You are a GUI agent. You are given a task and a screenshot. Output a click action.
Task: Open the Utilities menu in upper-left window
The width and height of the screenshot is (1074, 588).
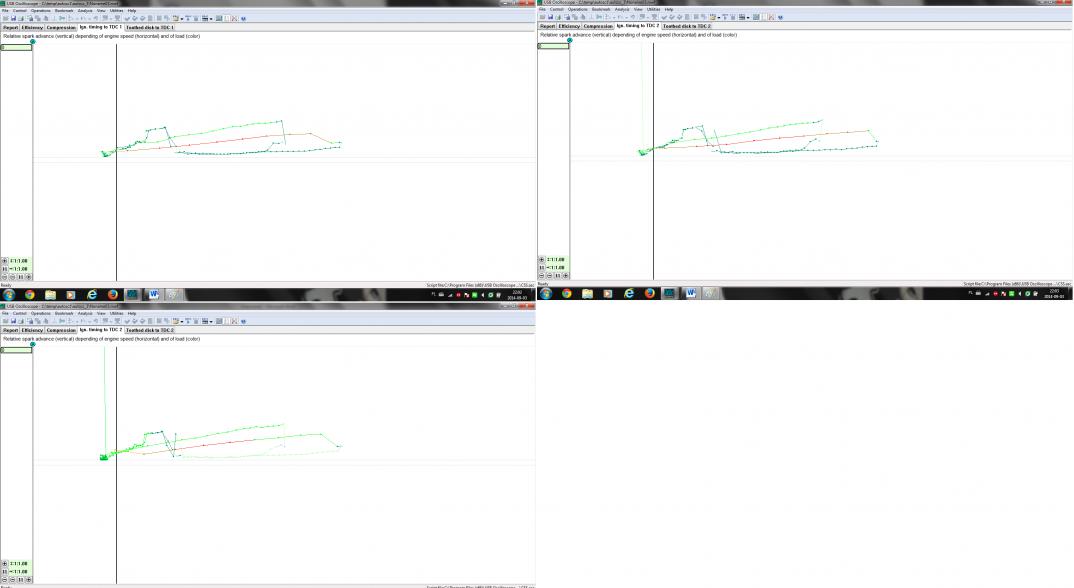116,11
